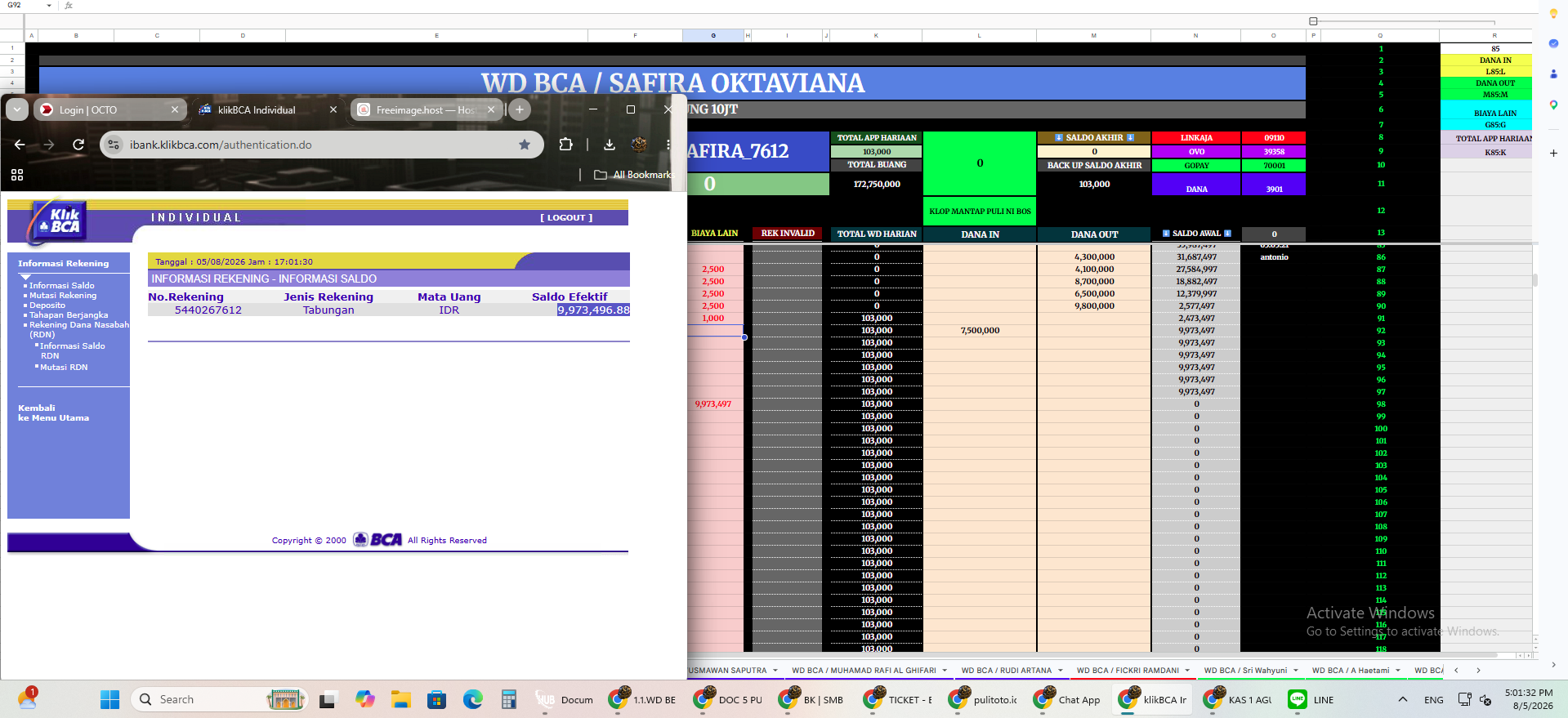Get add-ons with the plus icon

pyautogui.click(x=1553, y=153)
